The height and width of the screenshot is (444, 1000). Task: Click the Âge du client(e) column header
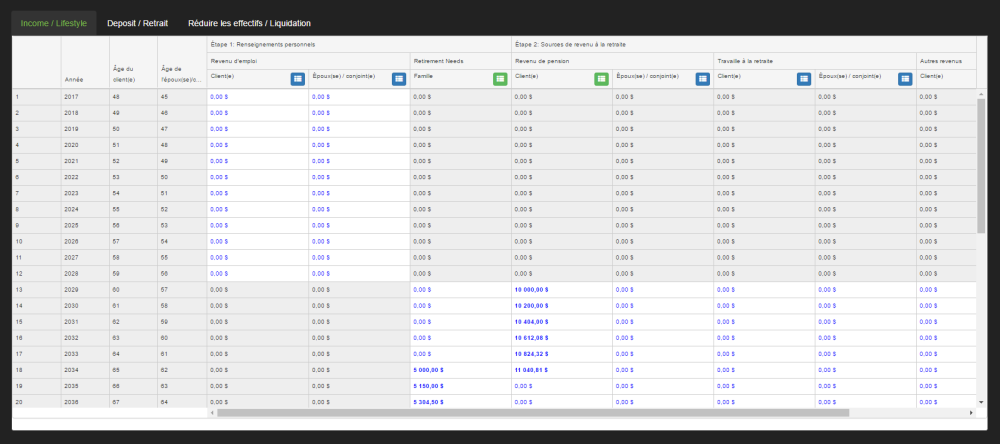(133, 62)
